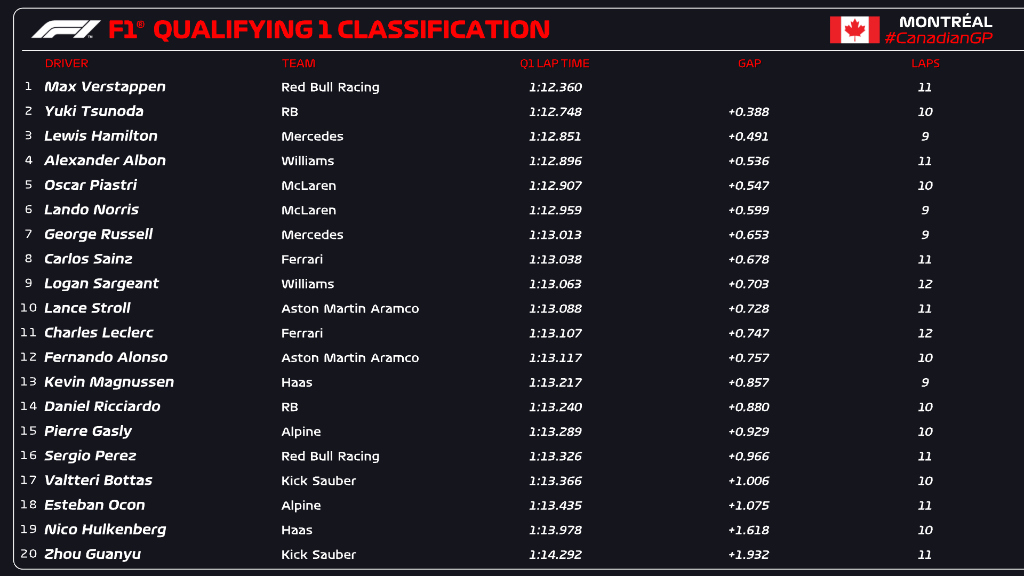Click the MONTRÉAL location label
The height and width of the screenshot is (576, 1024).
click(x=946, y=22)
